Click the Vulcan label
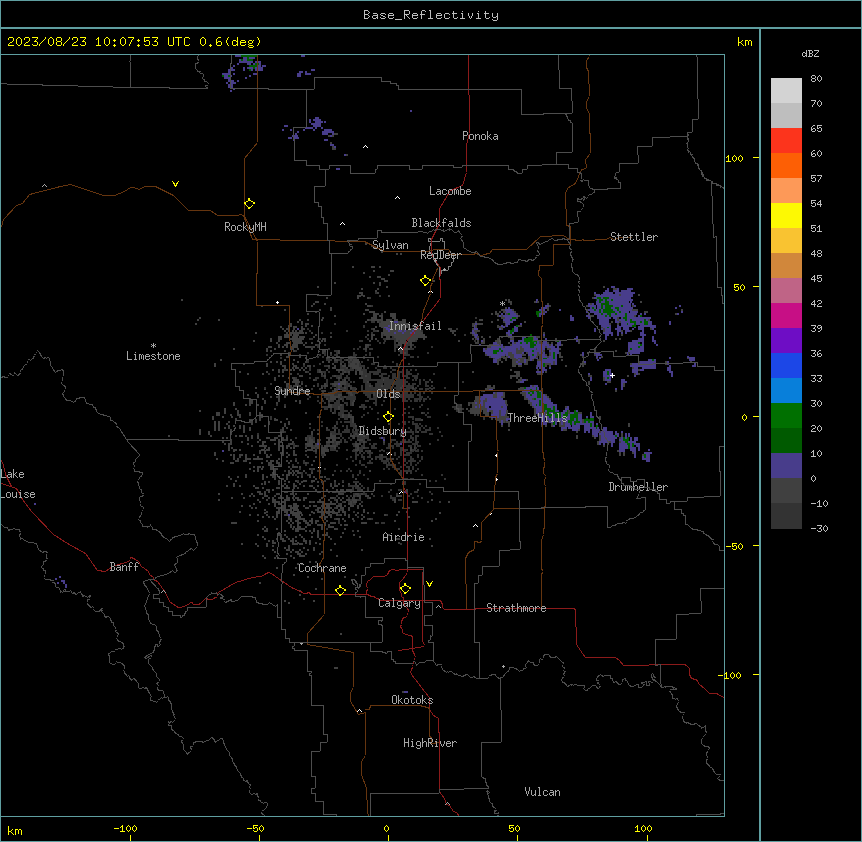Screen dimensions: 862x842 543,792
